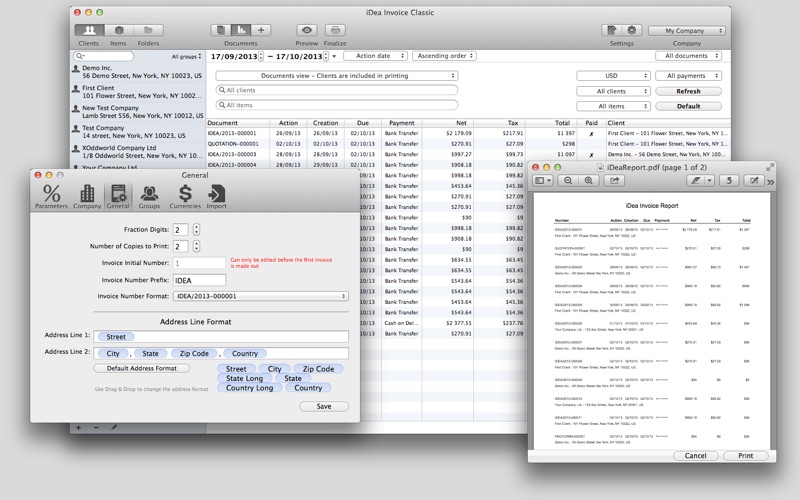This screenshot has height=500, width=800.
Task: Click the Default button in main window
Action: tap(689, 106)
